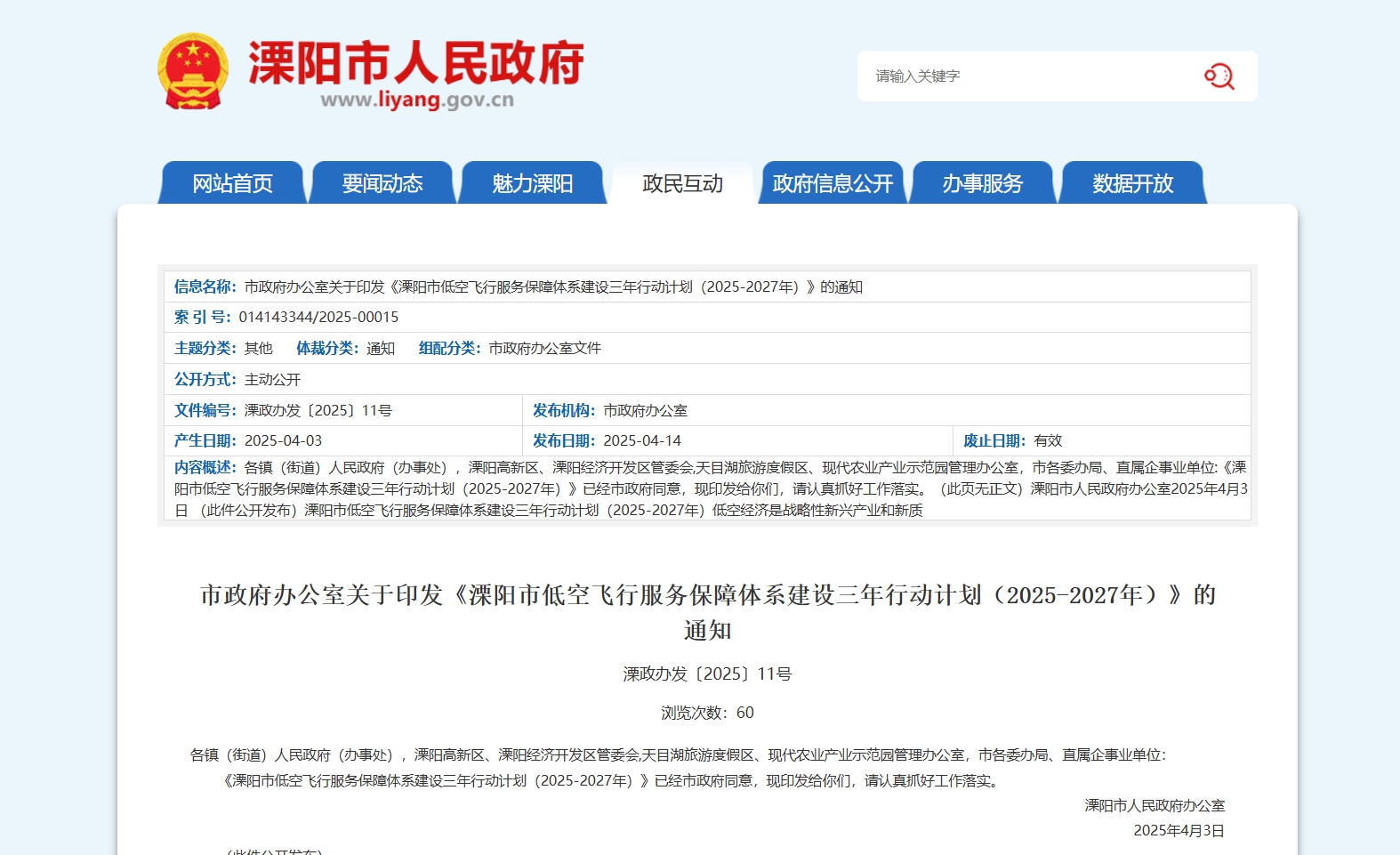This screenshot has width=1400, height=855.
Task: Focus the 请输入关键字 search field
Action: click(1023, 77)
